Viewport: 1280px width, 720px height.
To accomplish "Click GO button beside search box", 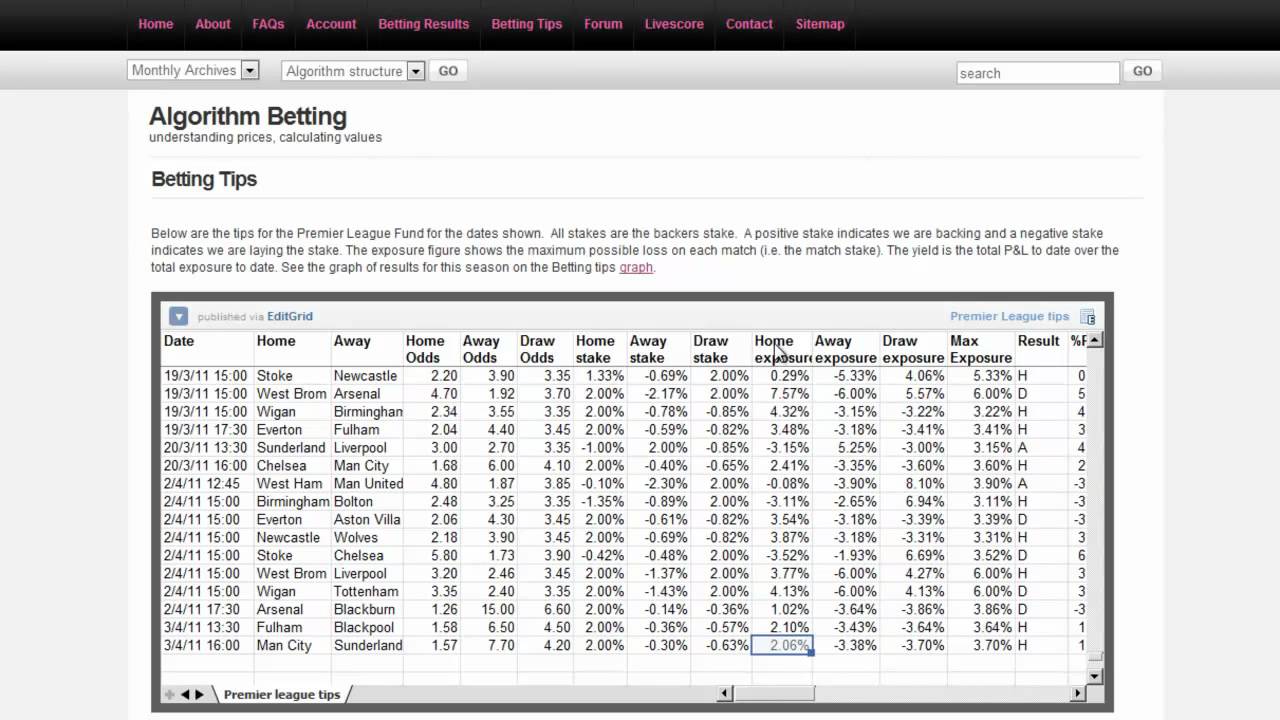I will point(1143,71).
